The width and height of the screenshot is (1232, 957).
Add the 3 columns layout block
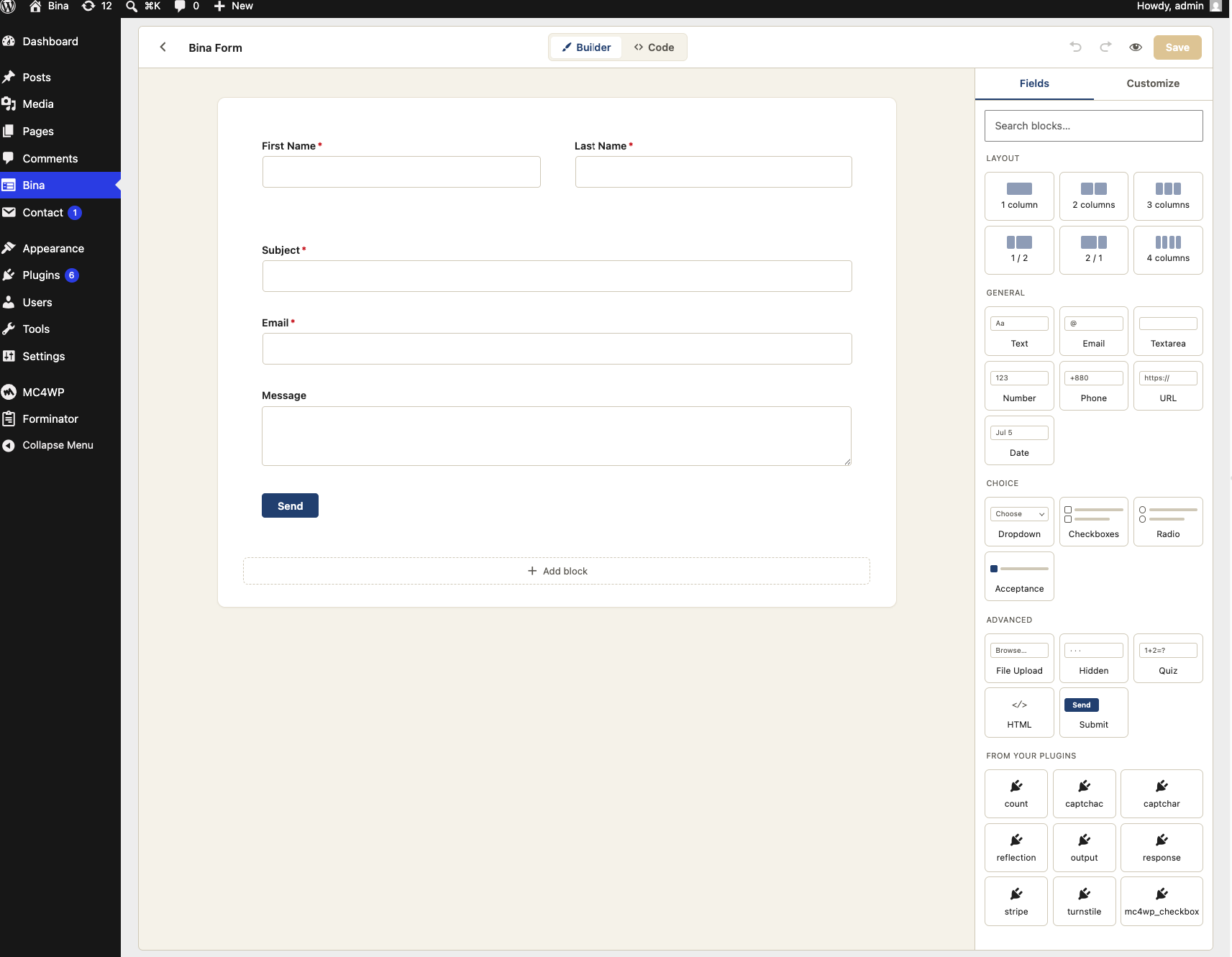coord(1168,196)
